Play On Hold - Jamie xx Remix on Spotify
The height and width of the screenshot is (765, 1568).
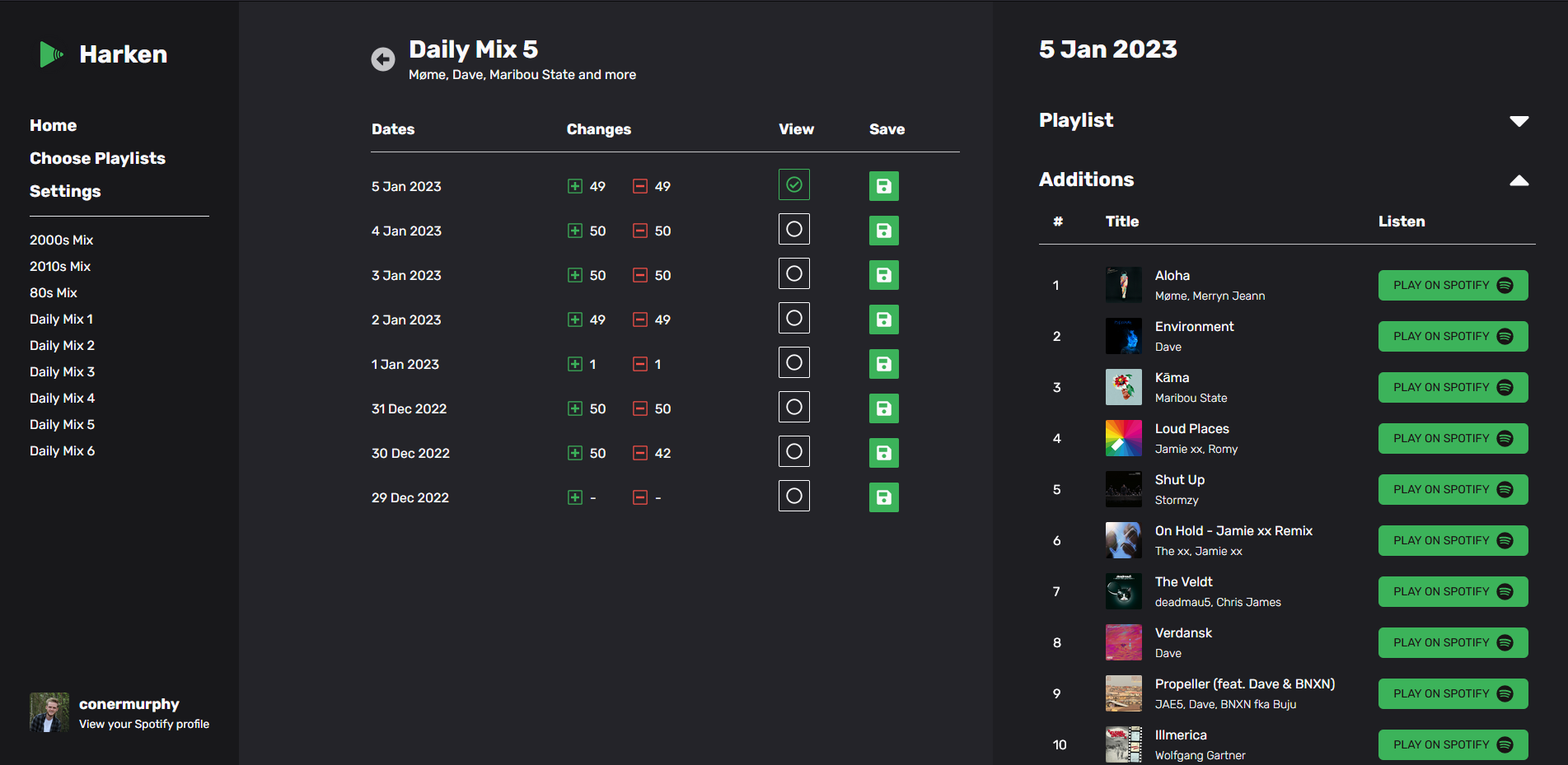pyautogui.click(x=1453, y=540)
